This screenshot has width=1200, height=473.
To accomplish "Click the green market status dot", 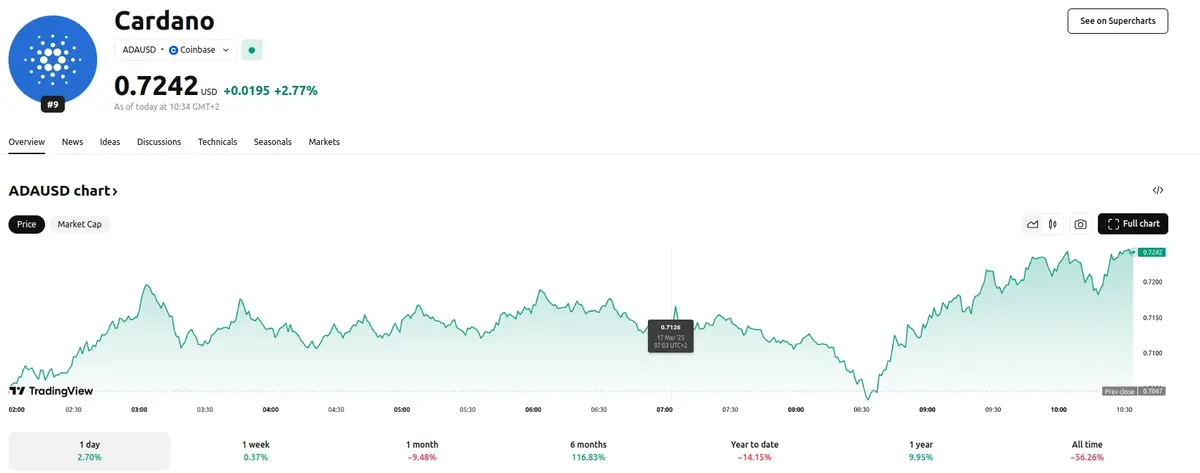I will 252,49.
